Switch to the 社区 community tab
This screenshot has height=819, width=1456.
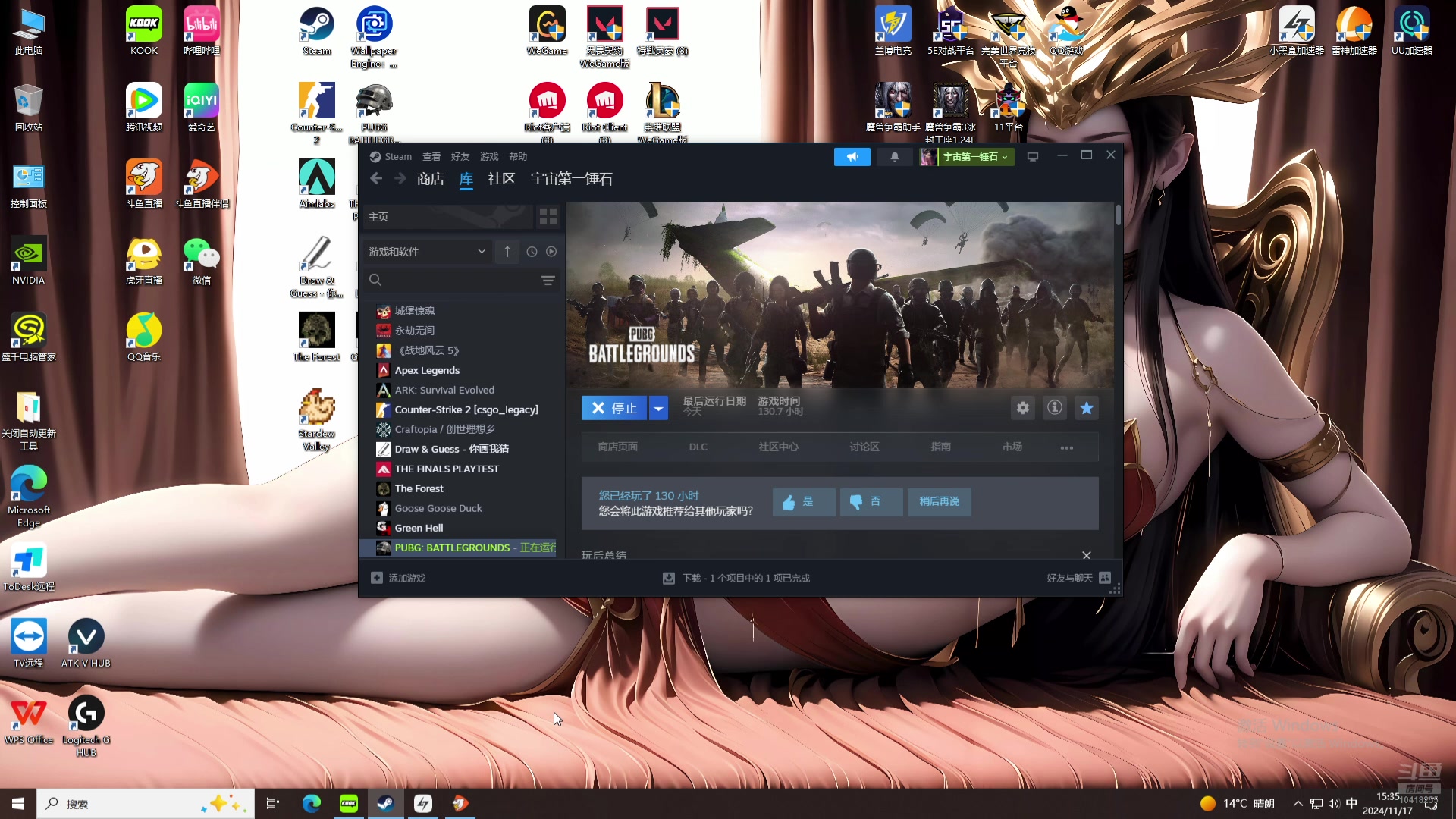click(x=501, y=179)
